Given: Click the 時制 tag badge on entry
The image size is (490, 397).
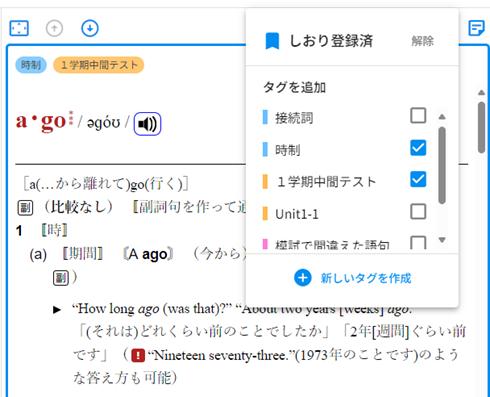Looking at the screenshot, I should click(31, 65).
